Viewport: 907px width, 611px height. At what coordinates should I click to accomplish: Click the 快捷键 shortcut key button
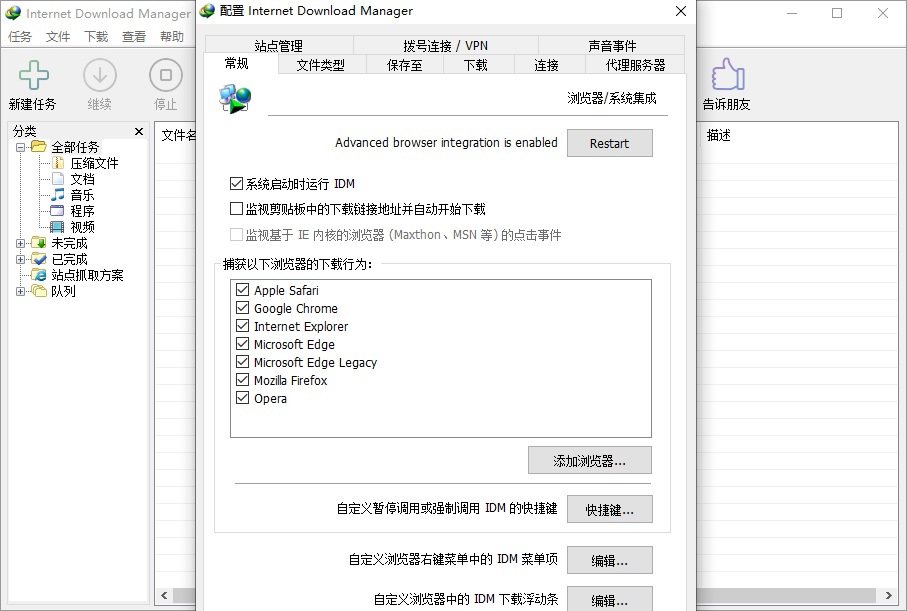[x=609, y=509]
